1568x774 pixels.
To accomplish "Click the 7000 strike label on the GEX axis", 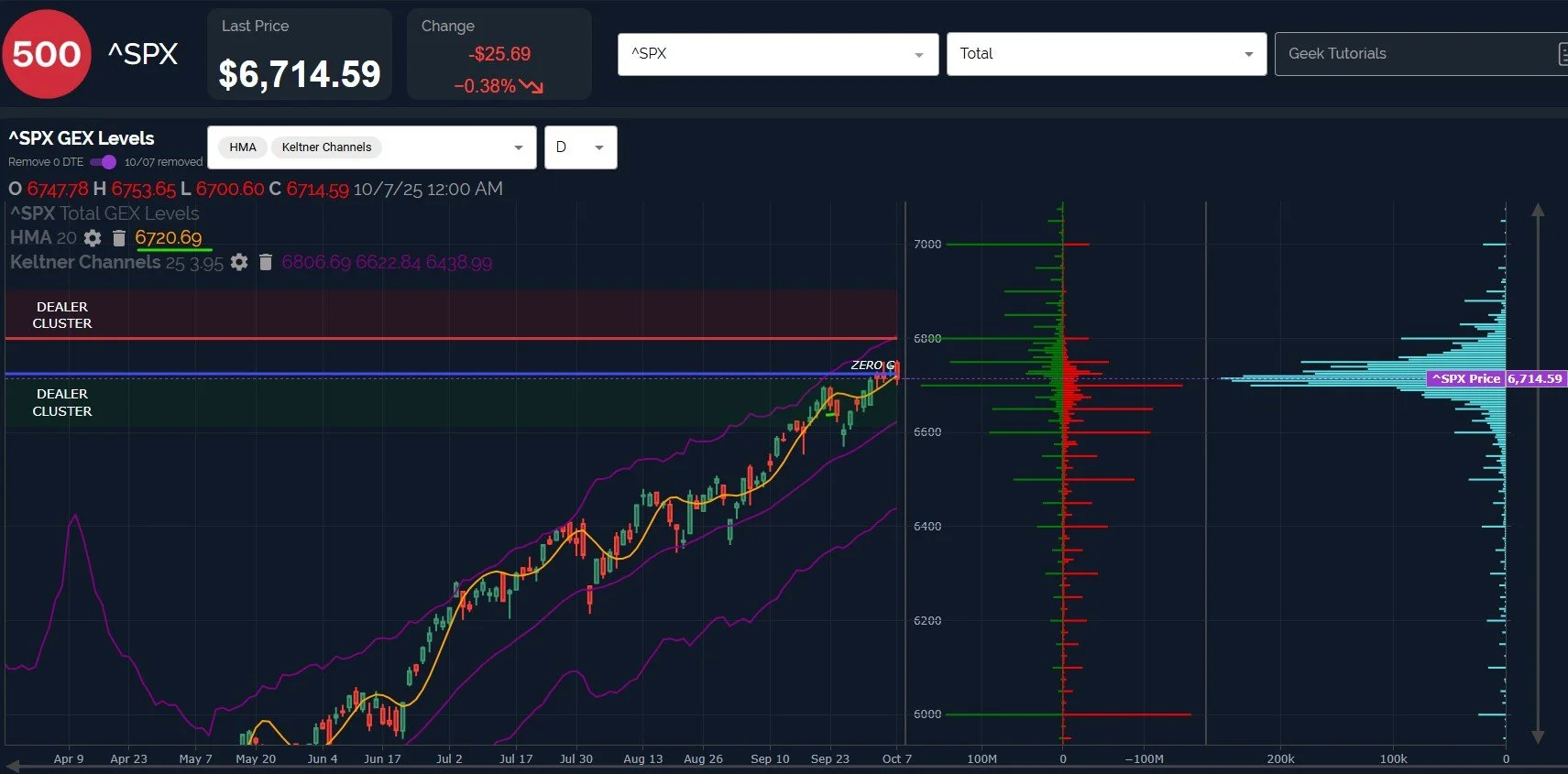I will (x=927, y=245).
